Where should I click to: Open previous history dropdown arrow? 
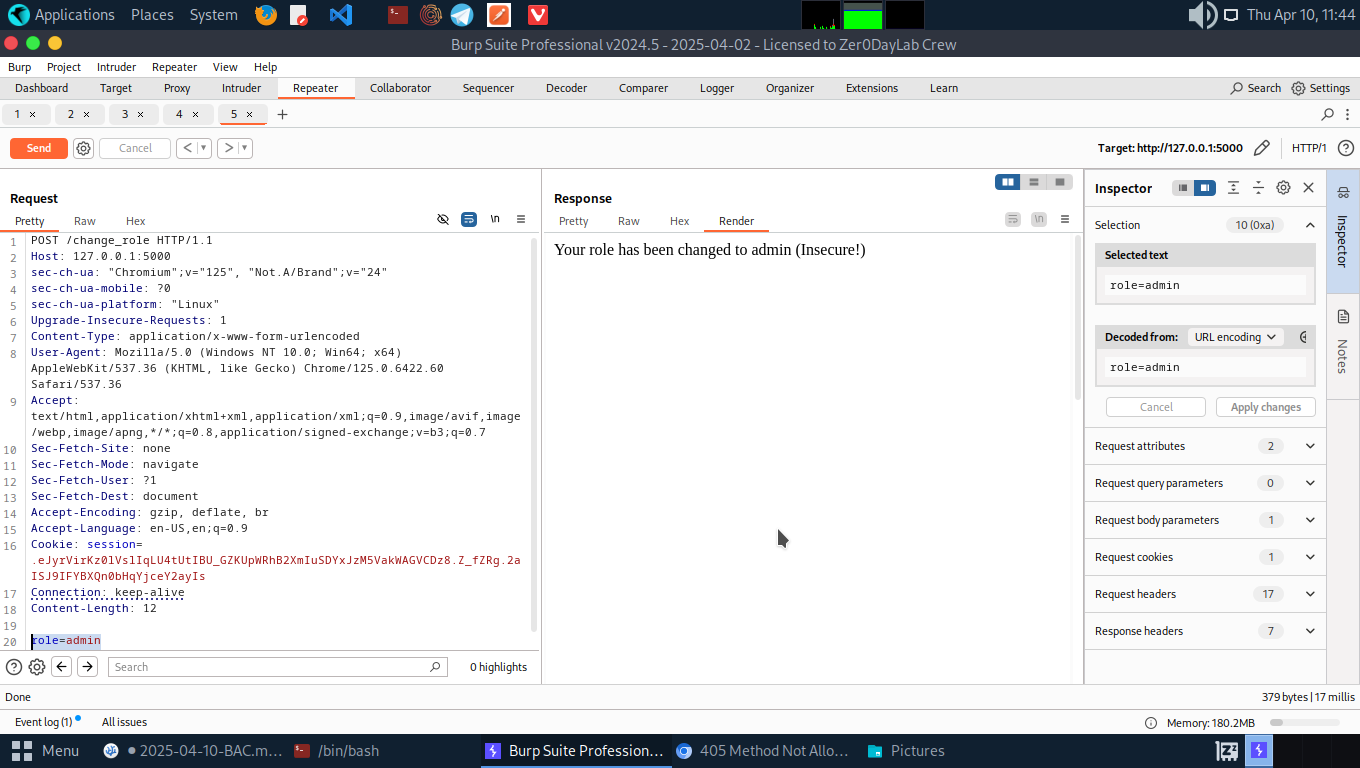click(x=204, y=148)
